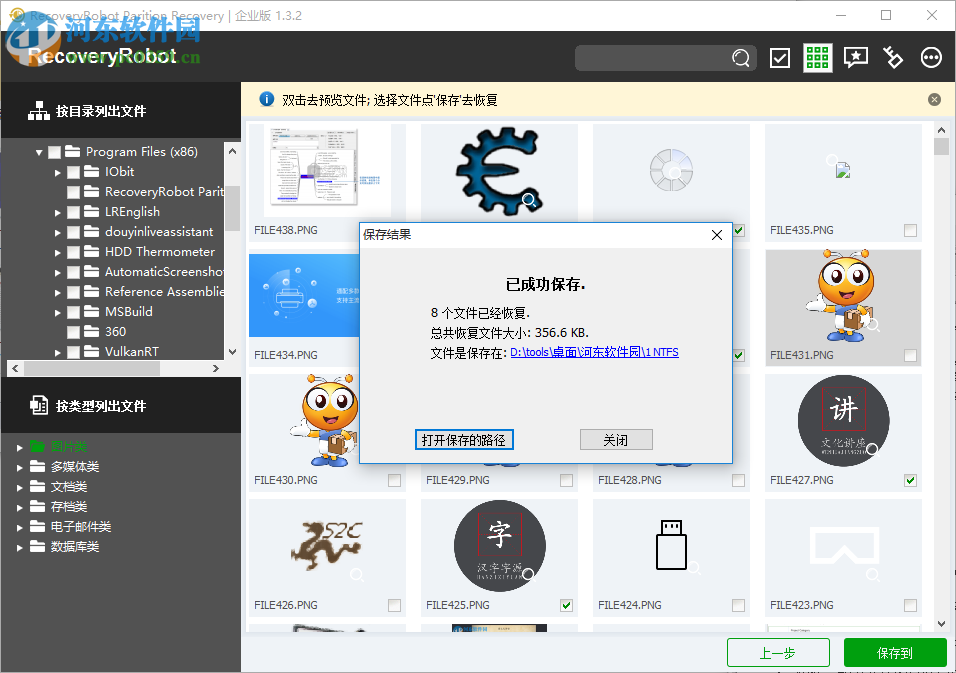956x673 pixels.
Task: Click the license key activation icon
Action: pos(893,57)
